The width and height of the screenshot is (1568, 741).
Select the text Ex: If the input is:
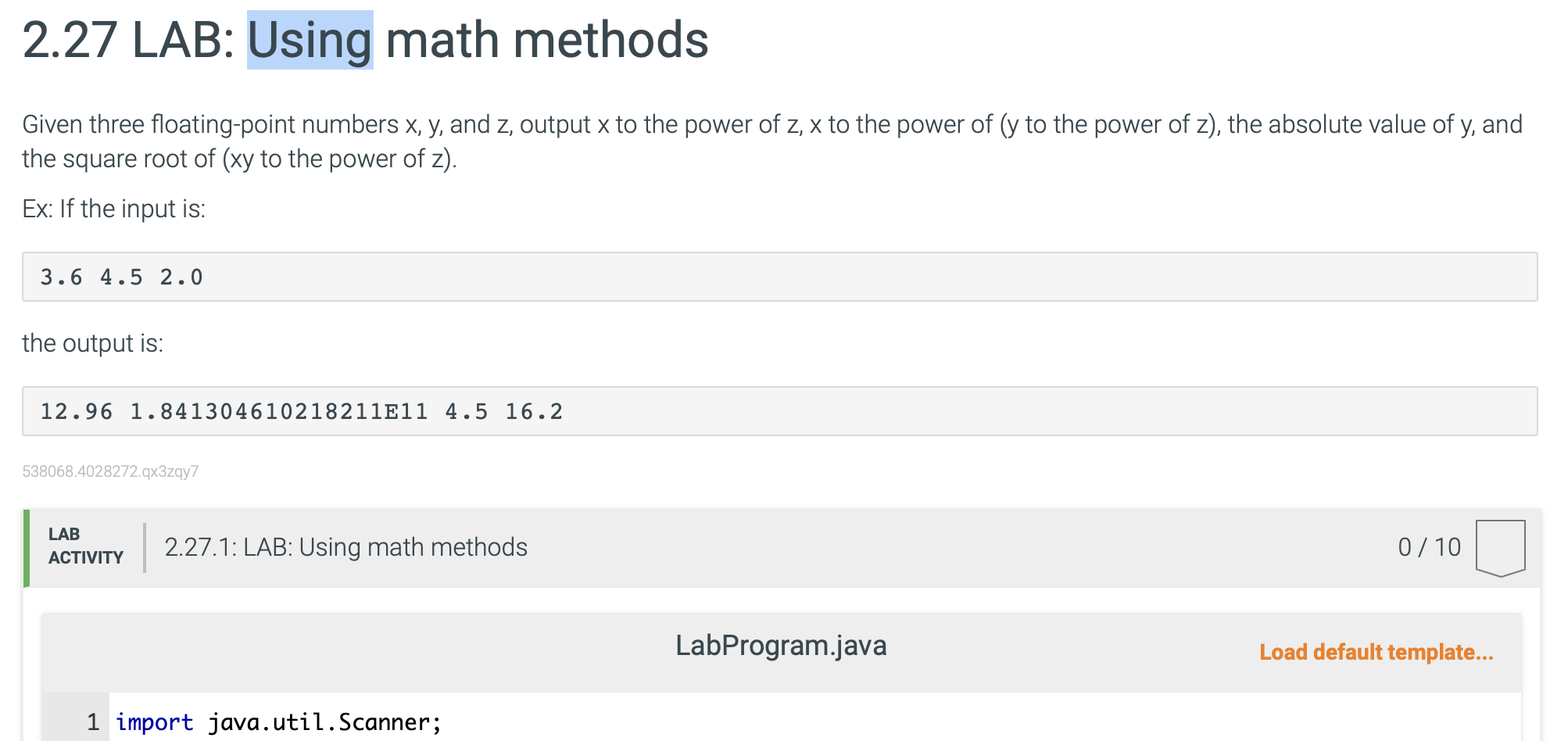pyautogui.click(x=113, y=208)
